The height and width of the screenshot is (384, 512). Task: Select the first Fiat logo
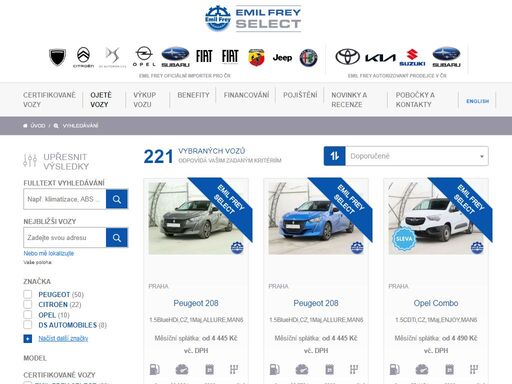point(204,56)
